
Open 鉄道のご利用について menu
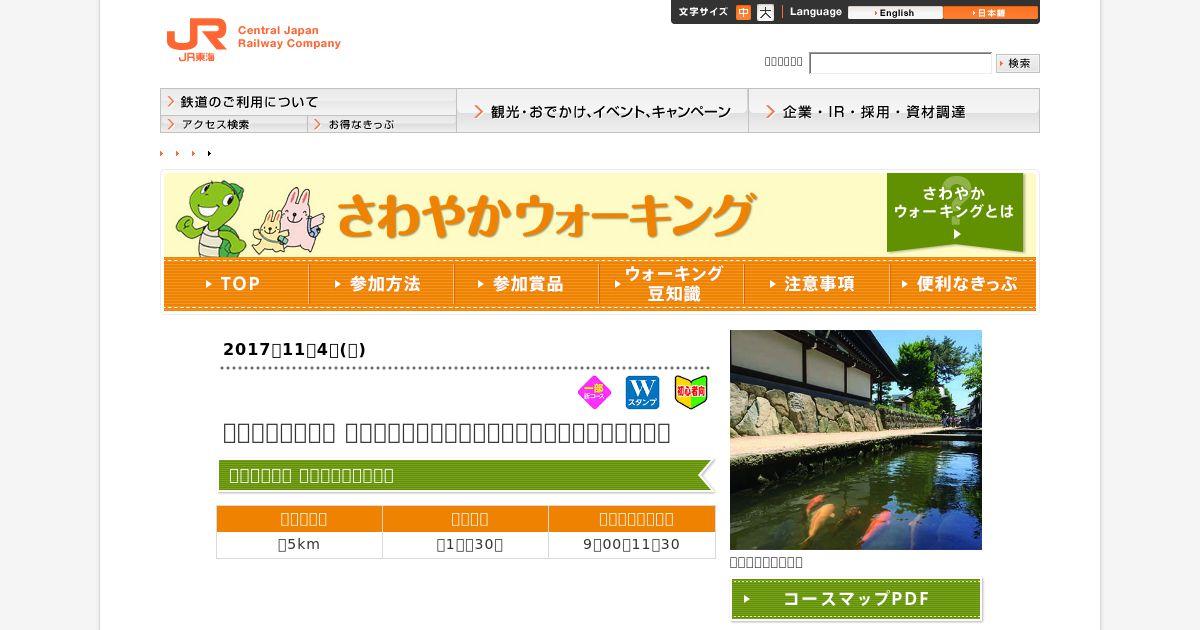pos(308,102)
